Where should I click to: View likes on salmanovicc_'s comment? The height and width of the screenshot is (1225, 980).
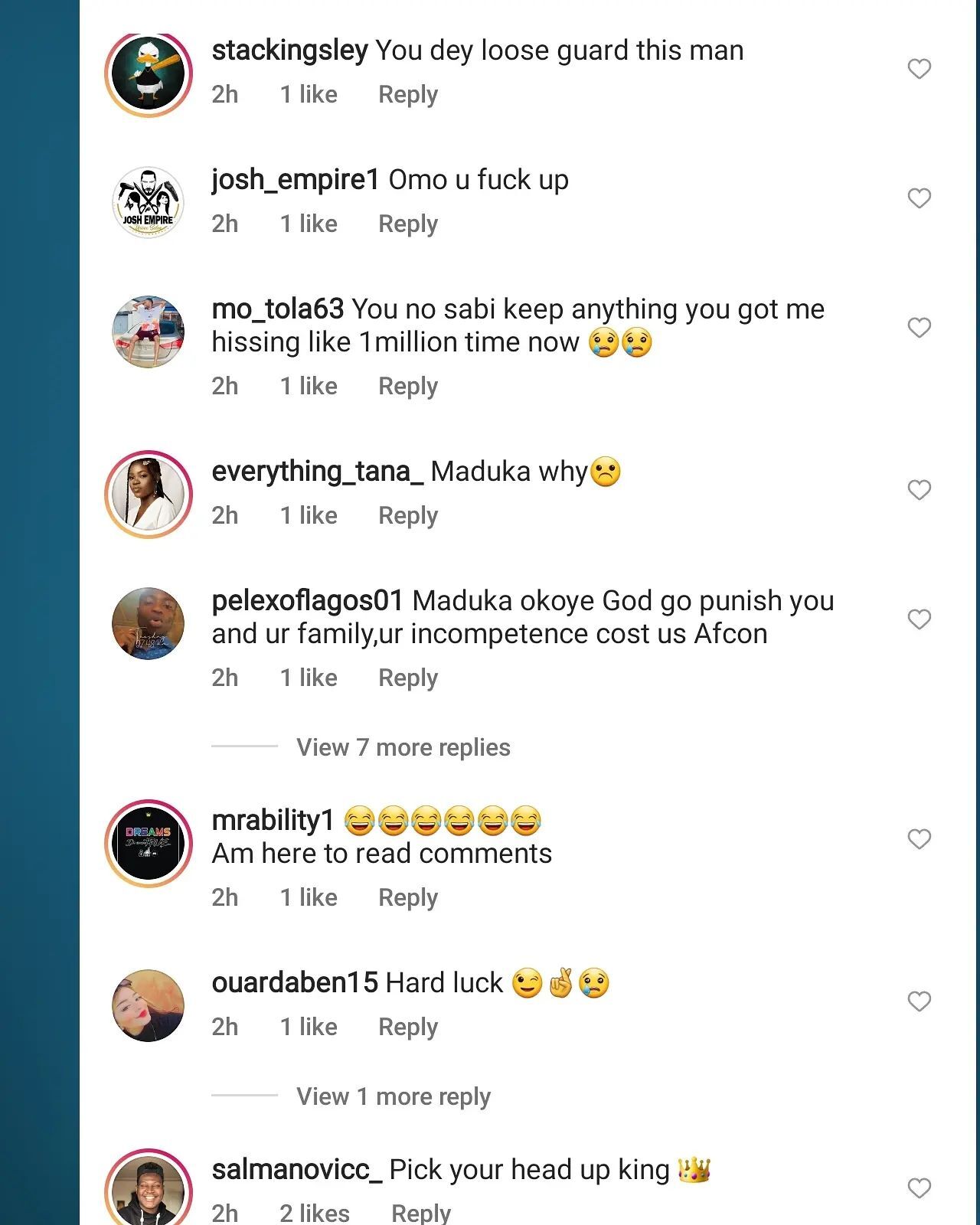point(315,1213)
